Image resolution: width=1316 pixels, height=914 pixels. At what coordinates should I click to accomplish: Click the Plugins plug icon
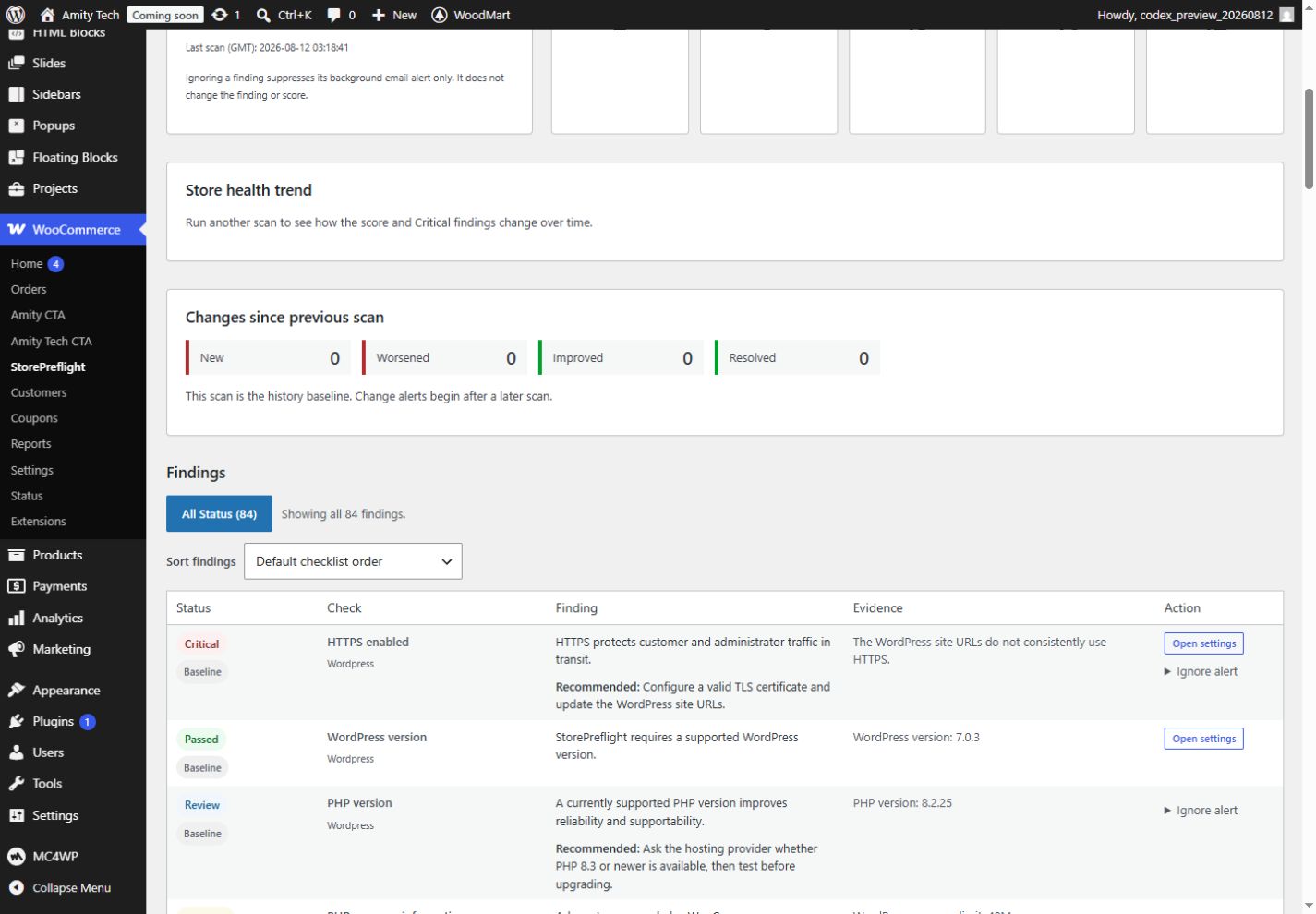(17, 721)
